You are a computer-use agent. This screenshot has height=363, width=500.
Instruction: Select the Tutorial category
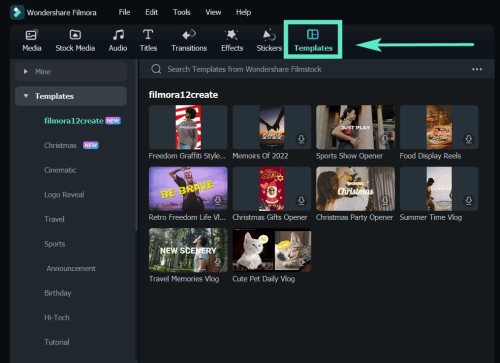click(57, 342)
